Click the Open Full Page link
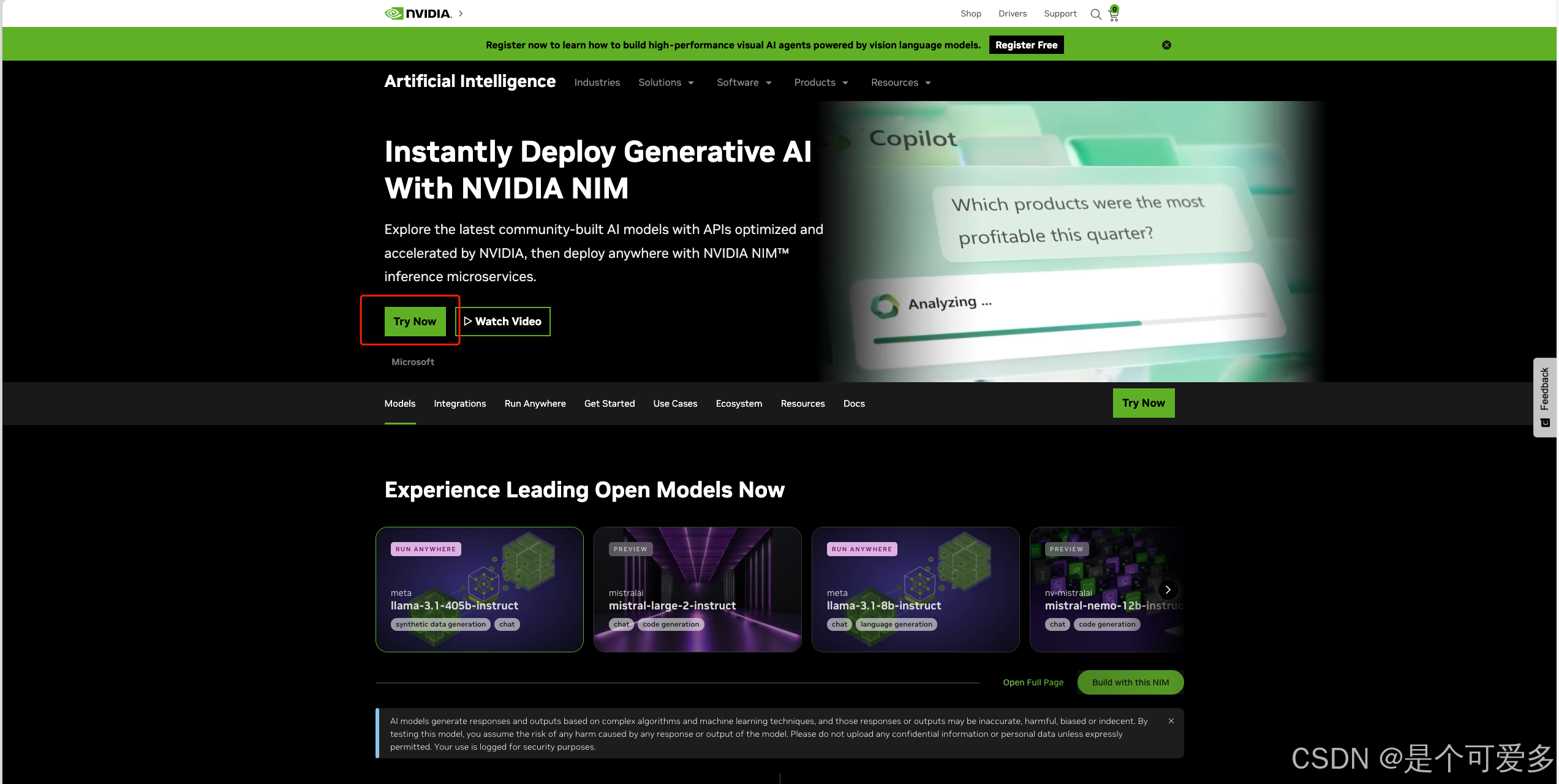 (x=1033, y=682)
